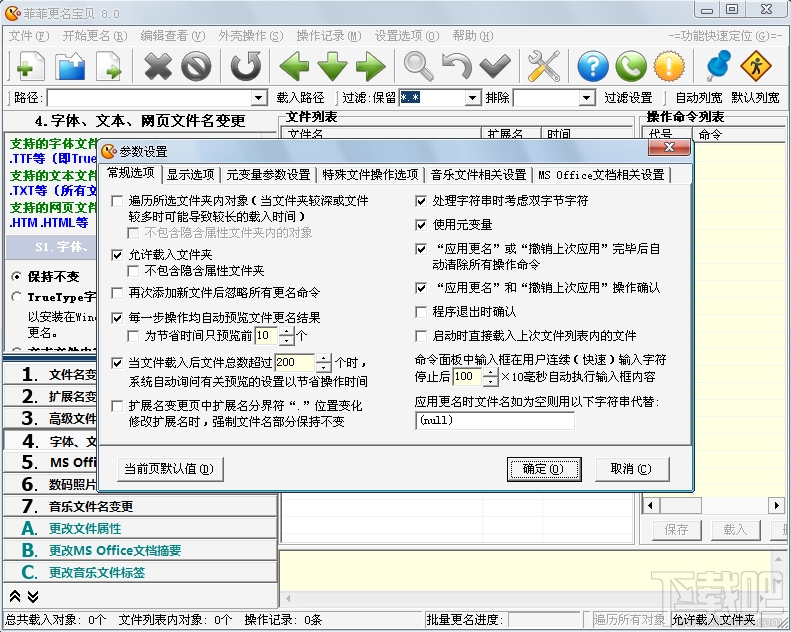
Task: Open A. 更改文件属性 section
Action: point(140,528)
